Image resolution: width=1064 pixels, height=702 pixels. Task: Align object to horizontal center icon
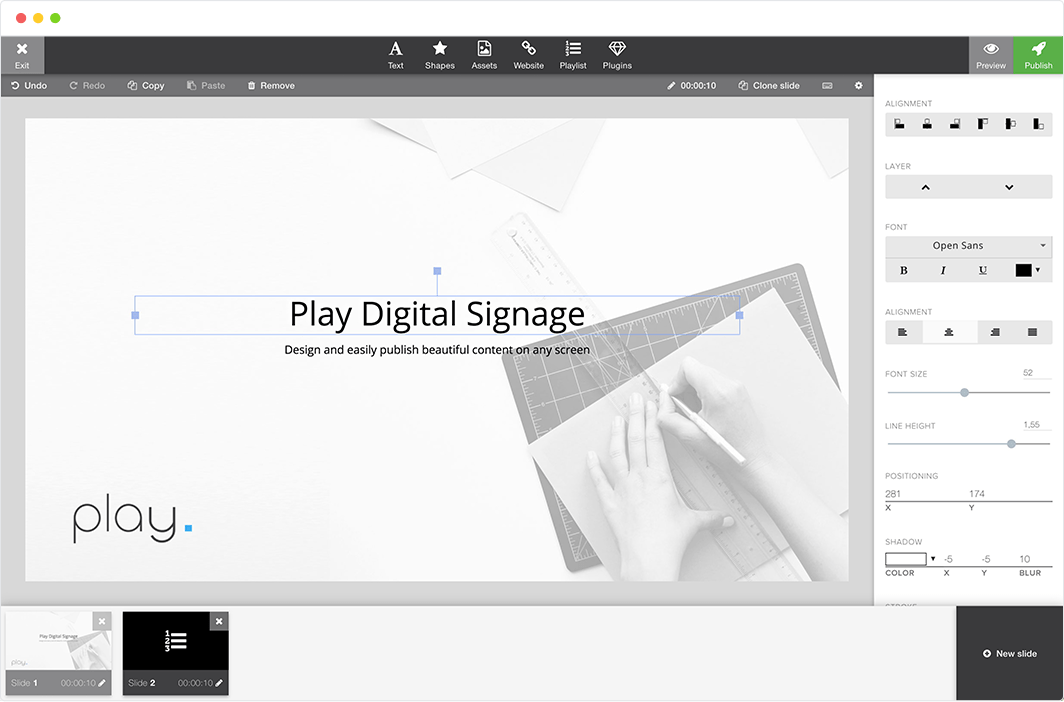pyautogui.click(x=927, y=124)
